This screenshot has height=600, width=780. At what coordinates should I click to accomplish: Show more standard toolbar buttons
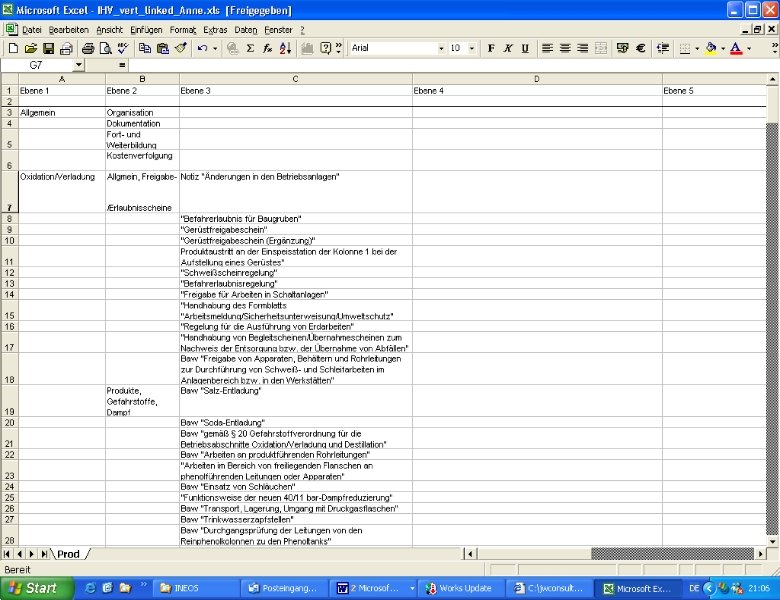coord(339,48)
